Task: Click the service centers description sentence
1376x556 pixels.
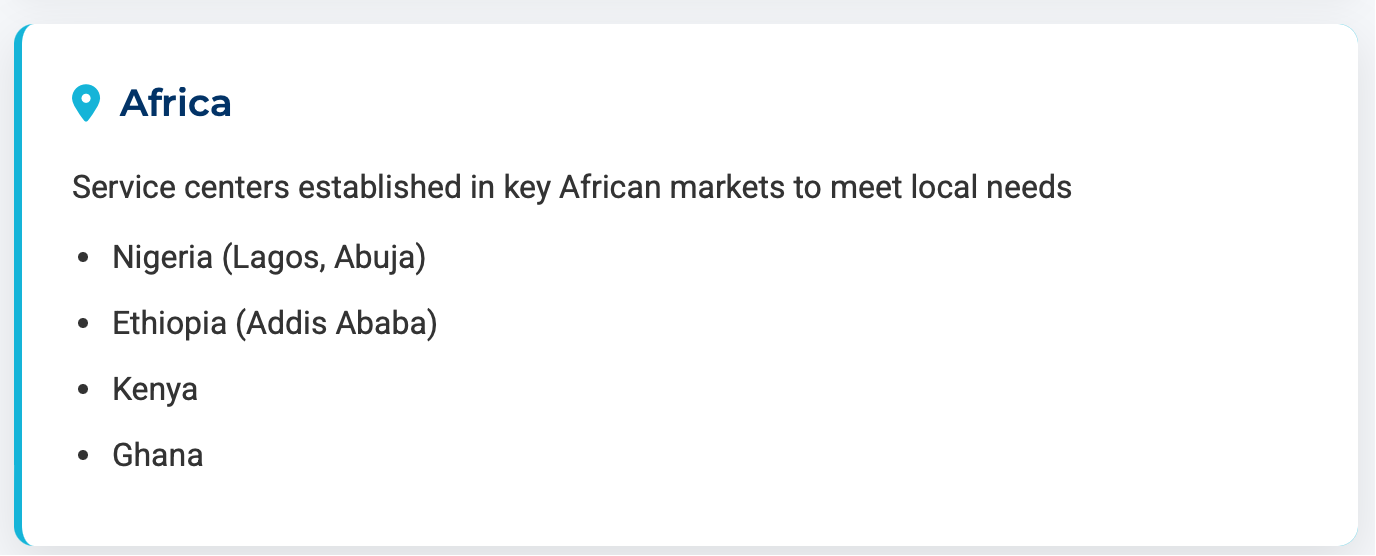Action: pyautogui.click(x=572, y=187)
